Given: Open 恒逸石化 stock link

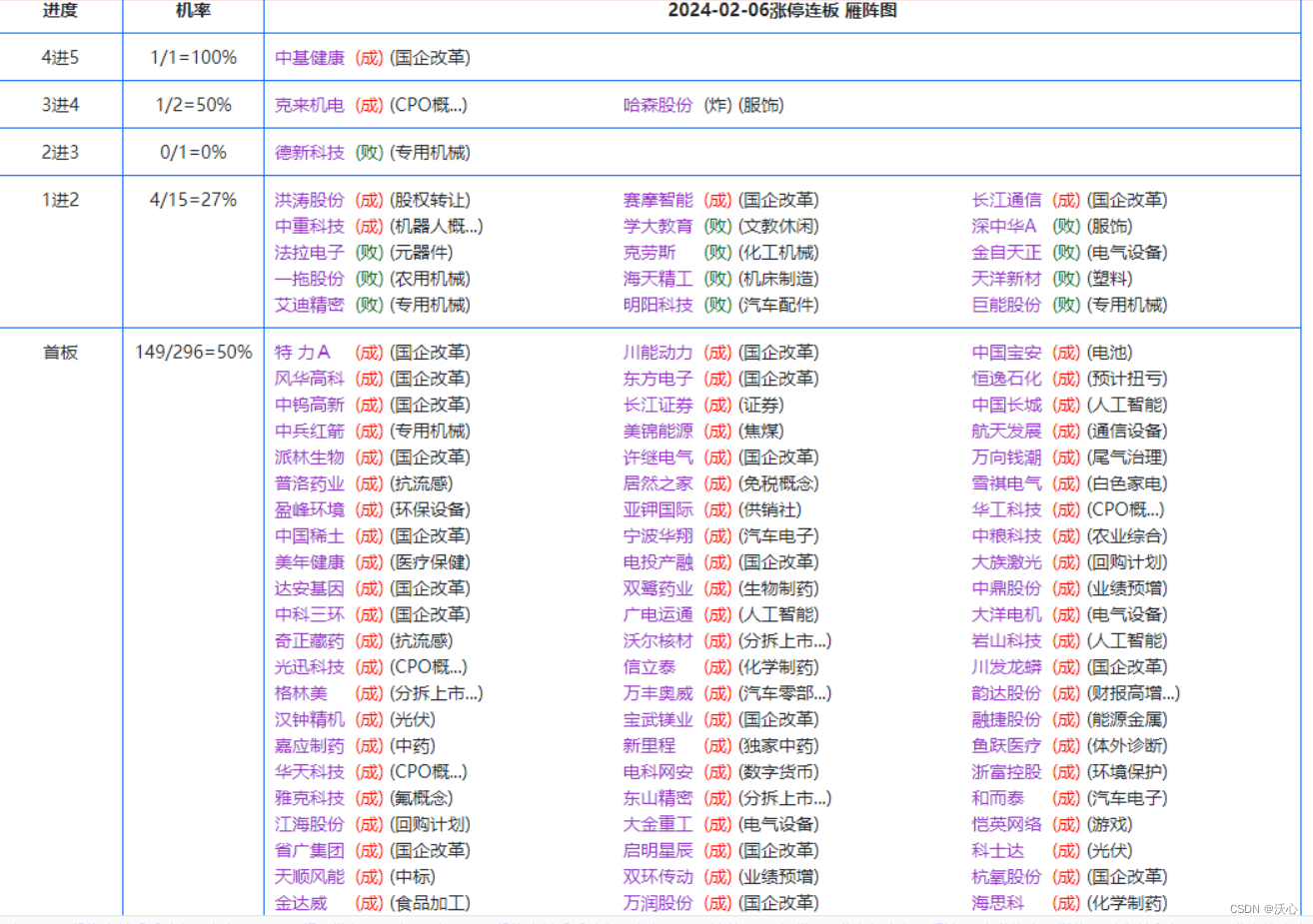Looking at the screenshot, I should coord(1006,379).
